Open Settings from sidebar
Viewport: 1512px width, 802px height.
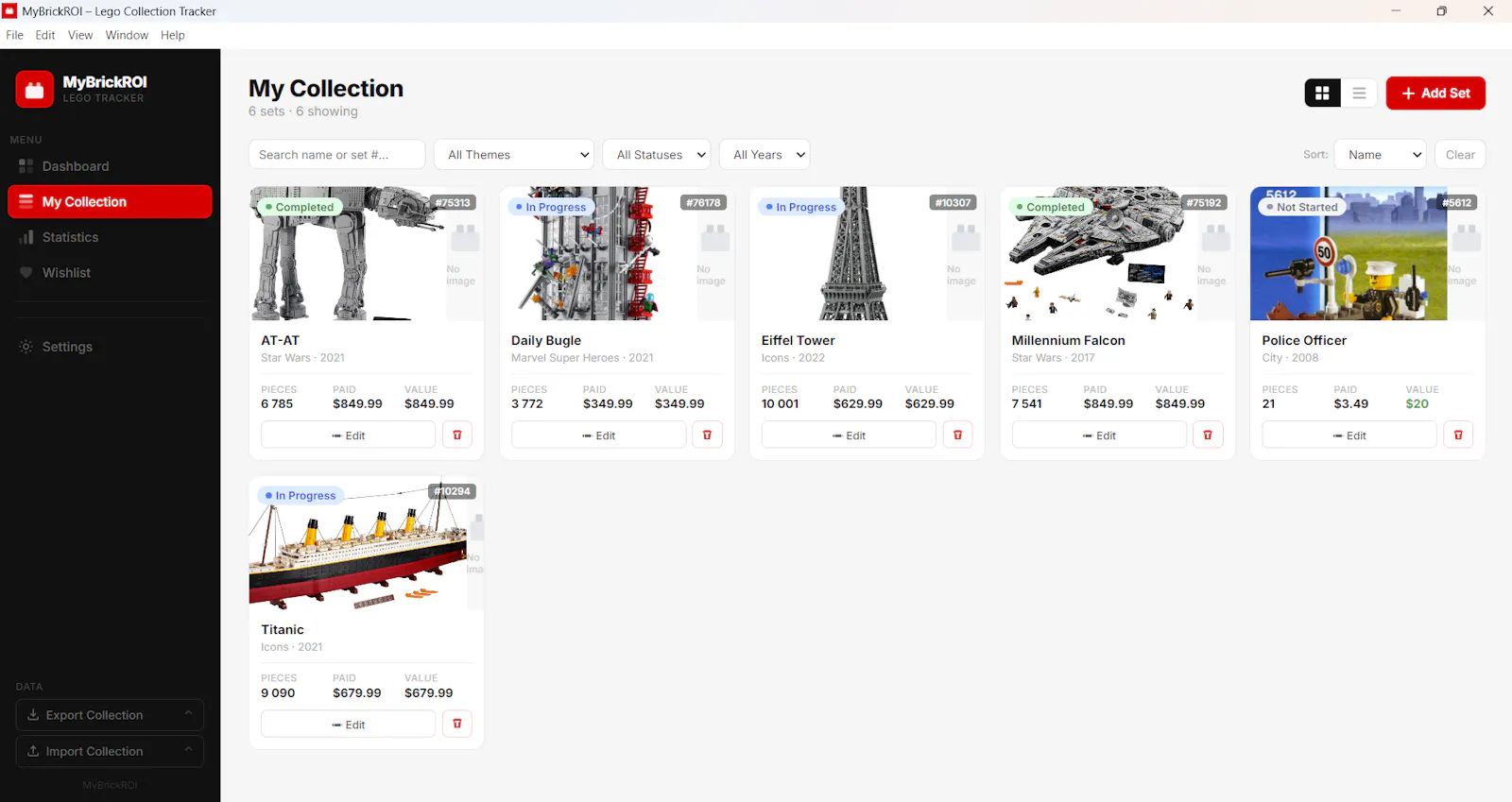tap(110, 347)
